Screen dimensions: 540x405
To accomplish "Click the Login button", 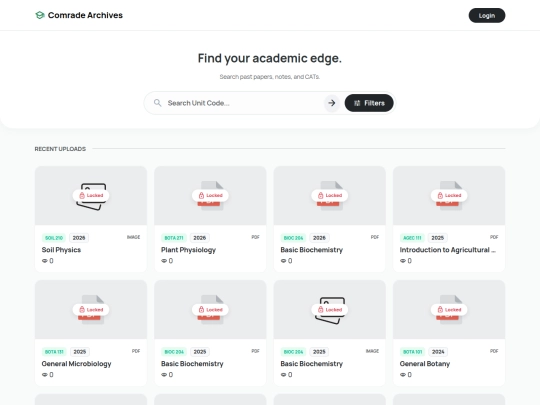I will pos(487,15).
